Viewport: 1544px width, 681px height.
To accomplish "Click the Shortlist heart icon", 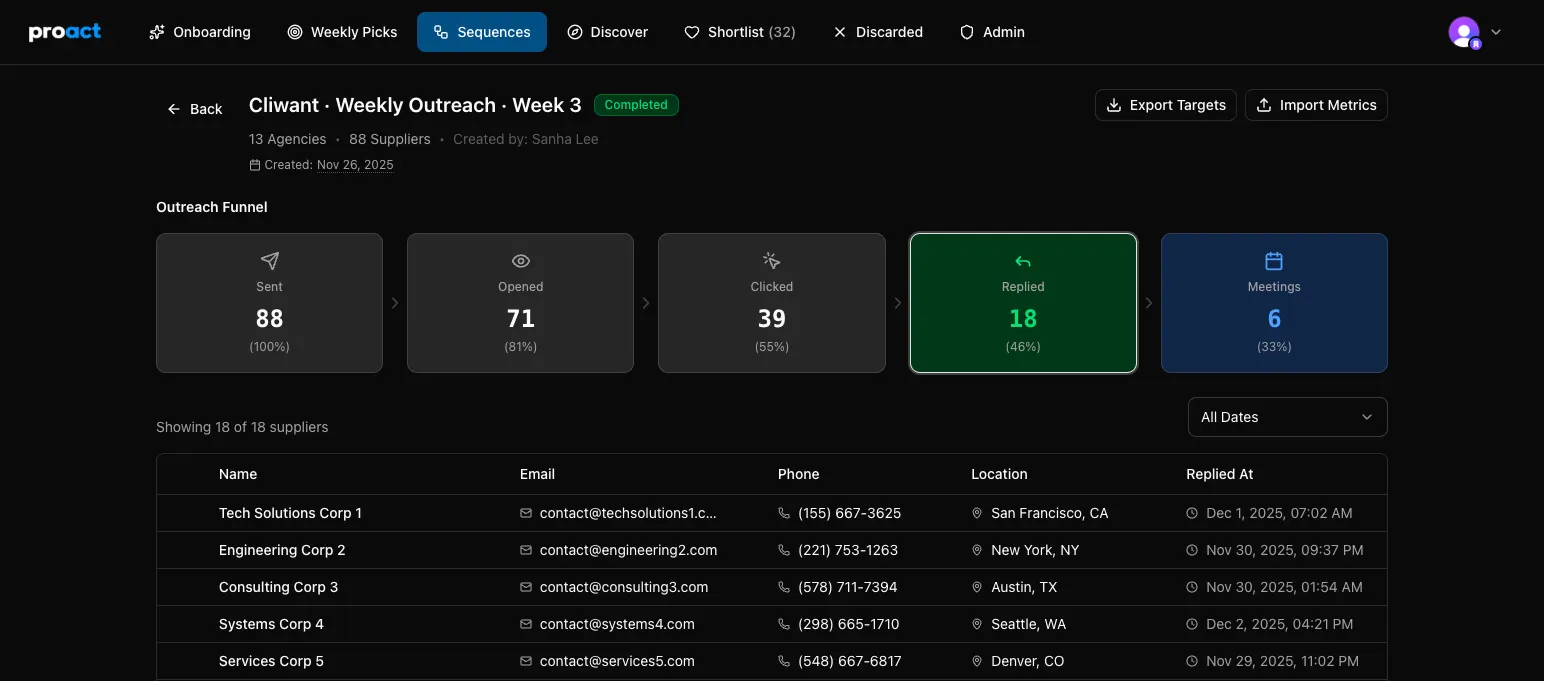I will pos(692,31).
